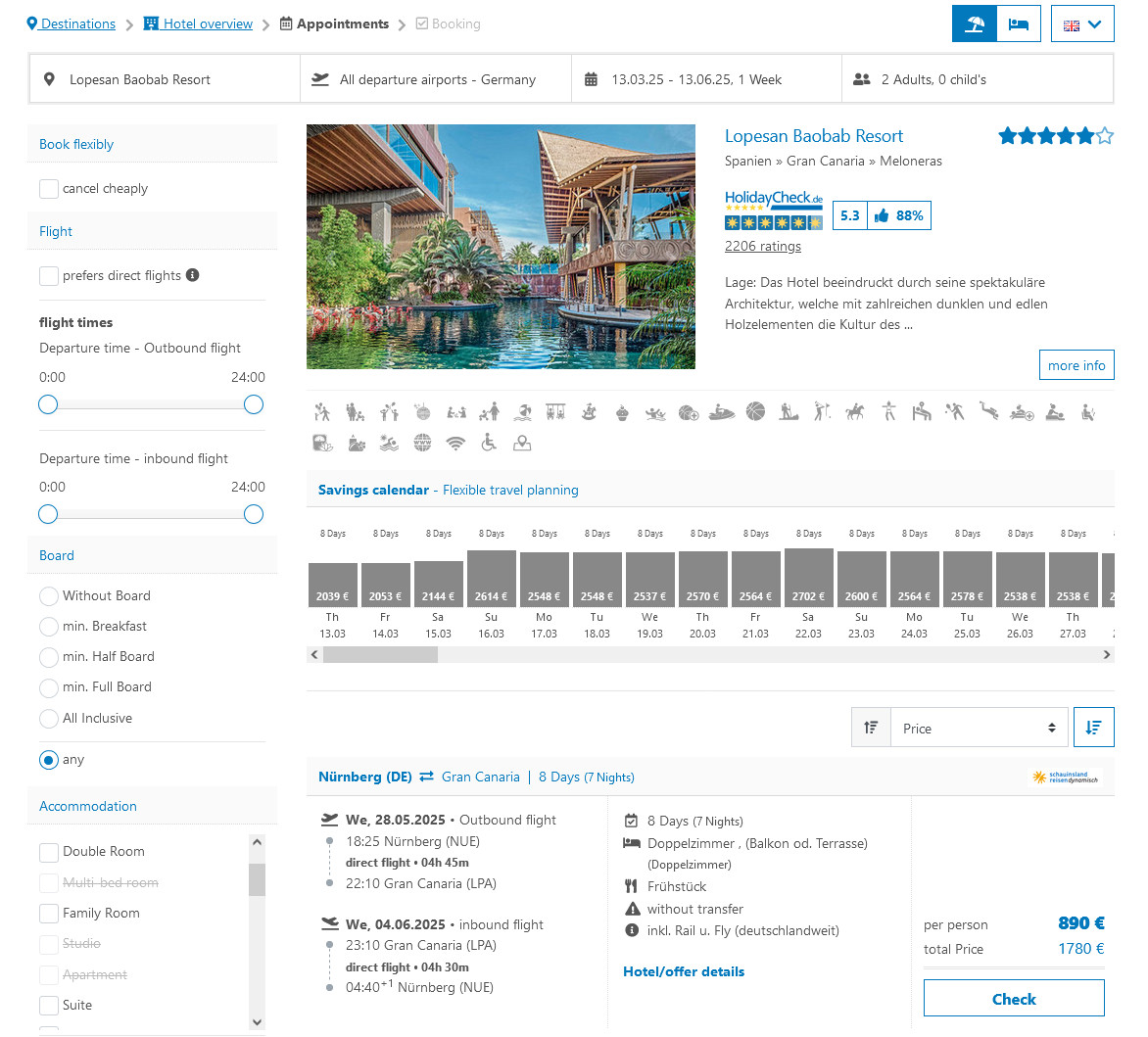This screenshot has width=1148, height=1037.
Task: Sort results in ascending order
Action: 871,728
